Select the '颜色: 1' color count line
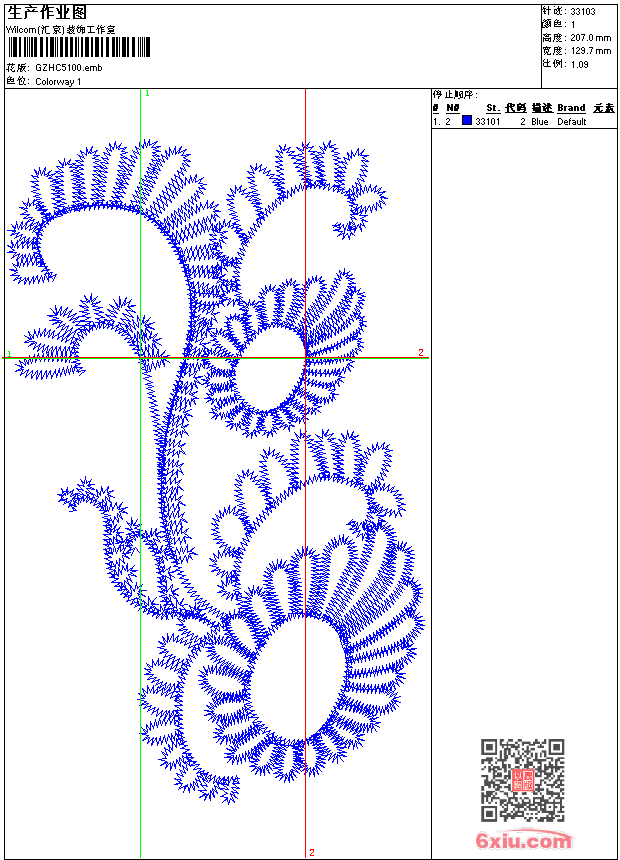The width and height of the screenshot is (620, 860). (559, 25)
